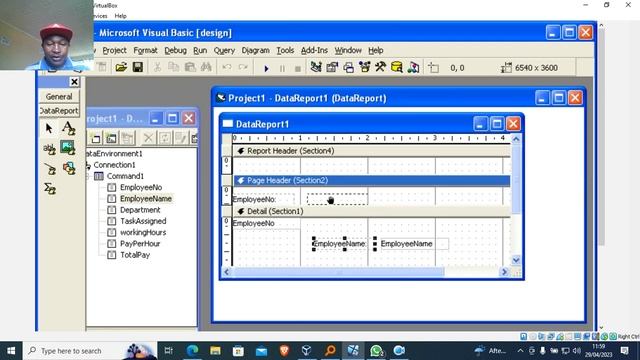640x360 pixels.
Task: Open the Format menu
Action: pos(145,50)
